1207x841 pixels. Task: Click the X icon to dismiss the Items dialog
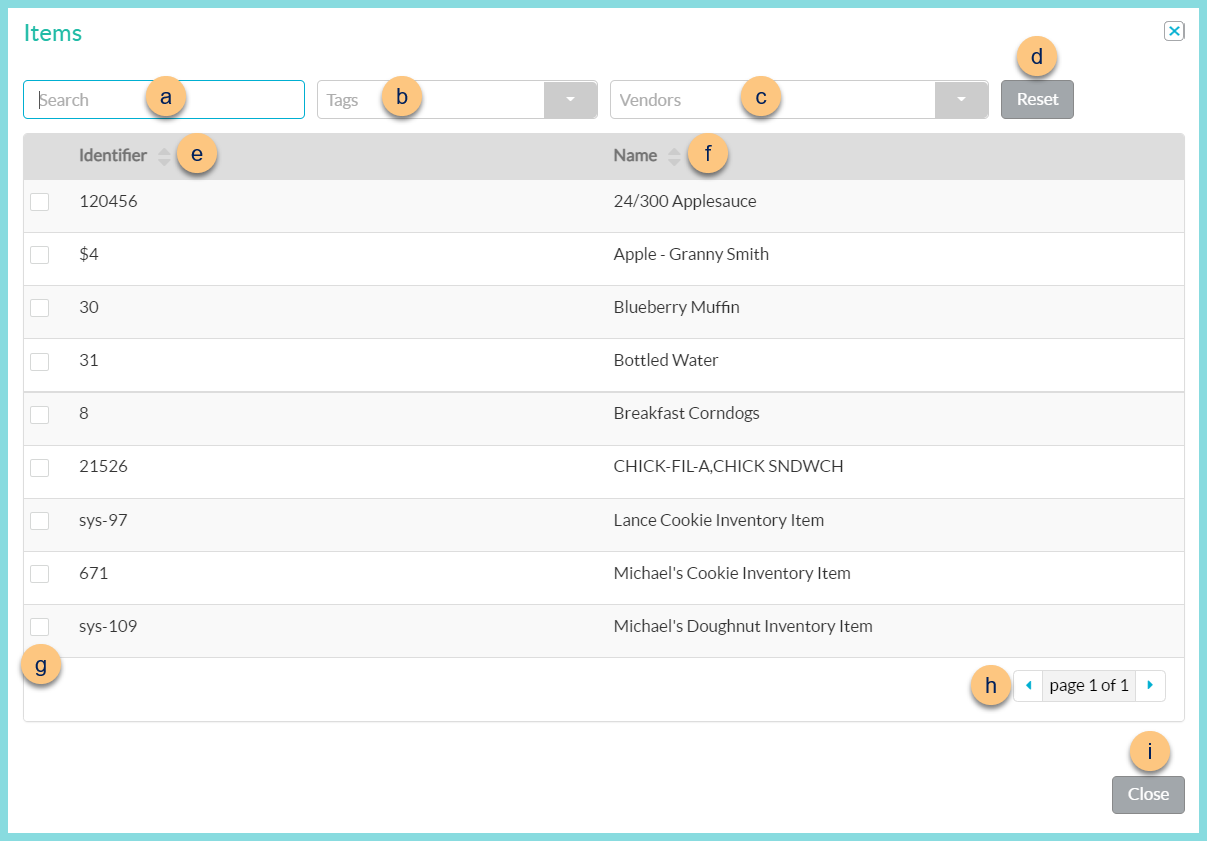point(1174,31)
